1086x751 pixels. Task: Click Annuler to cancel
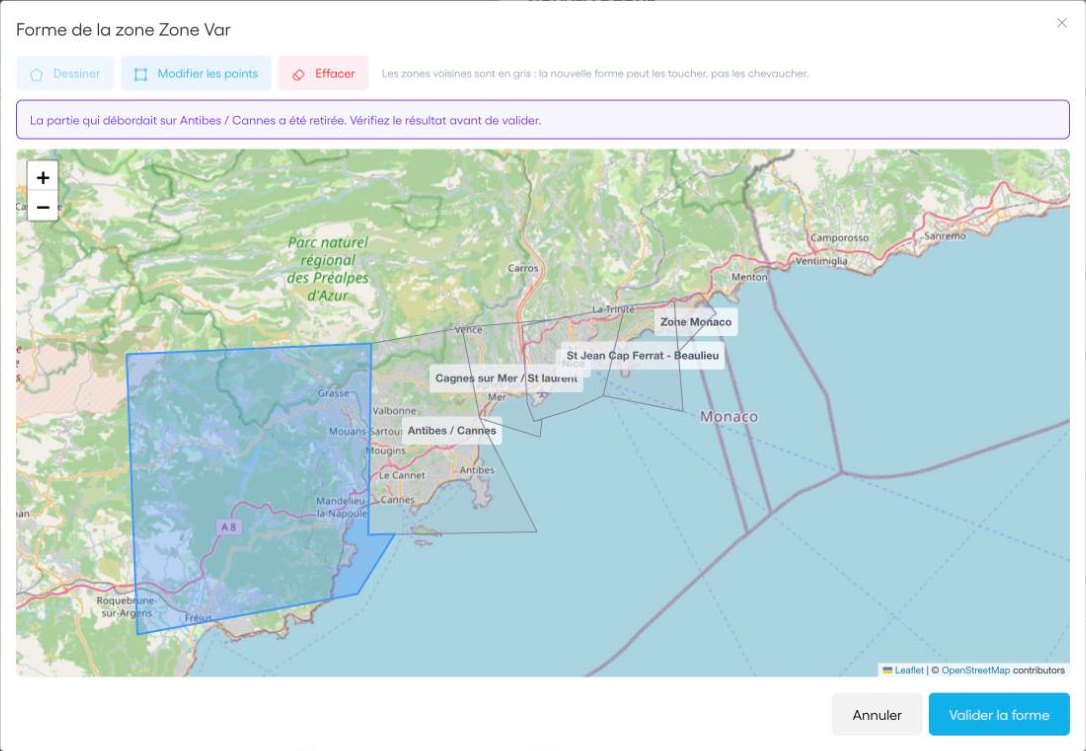[x=877, y=715]
